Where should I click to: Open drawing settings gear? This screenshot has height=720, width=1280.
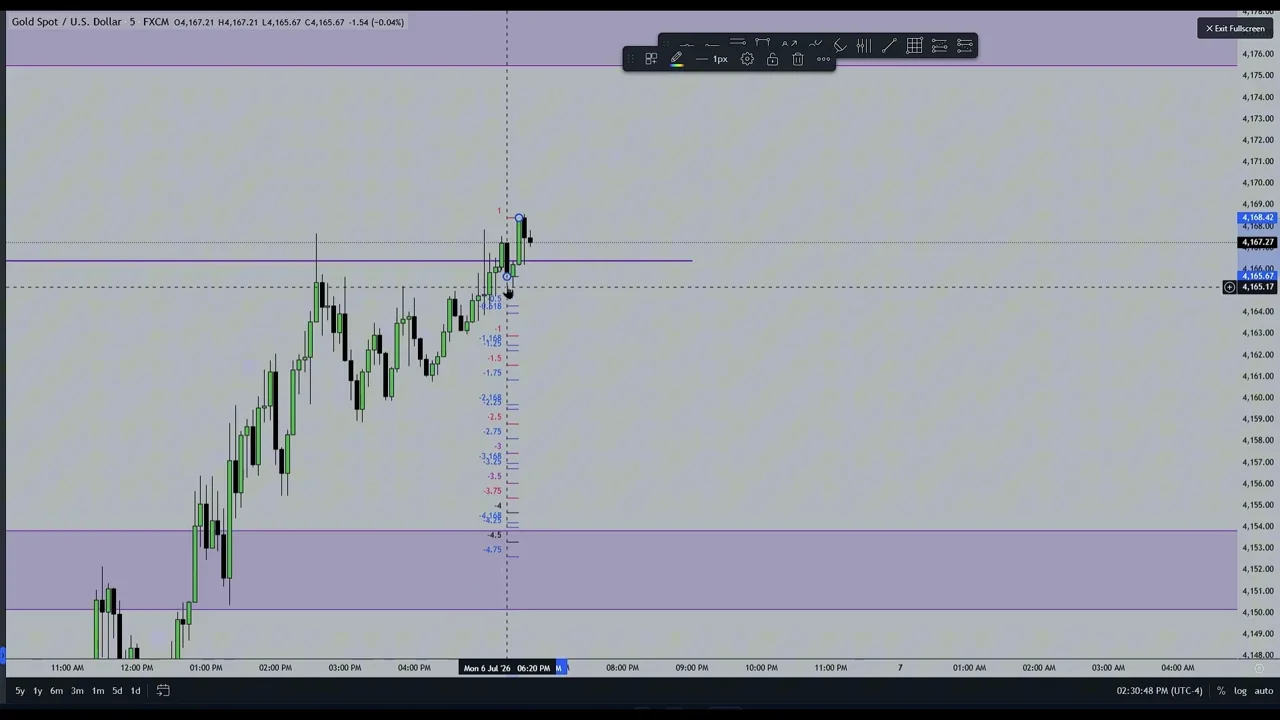tap(747, 59)
